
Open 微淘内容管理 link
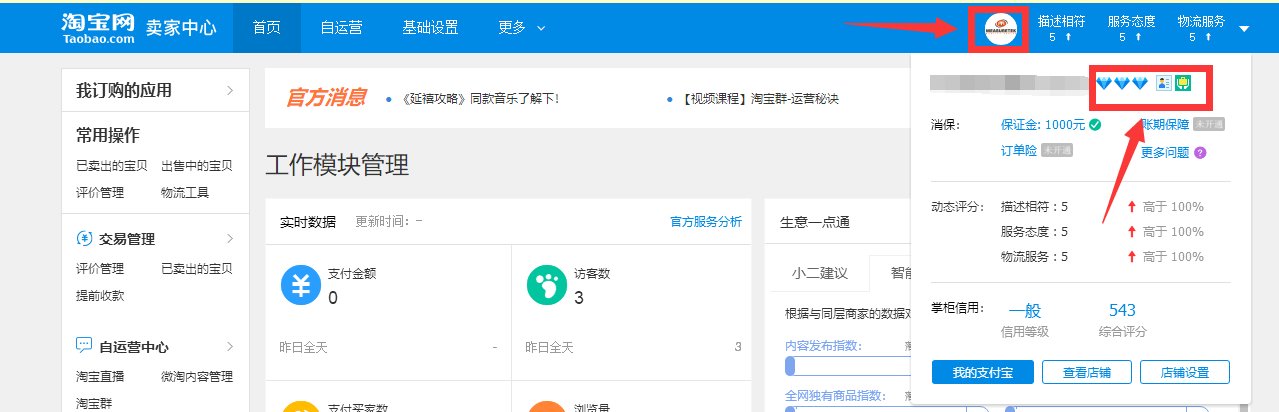(x=197, y=377)
